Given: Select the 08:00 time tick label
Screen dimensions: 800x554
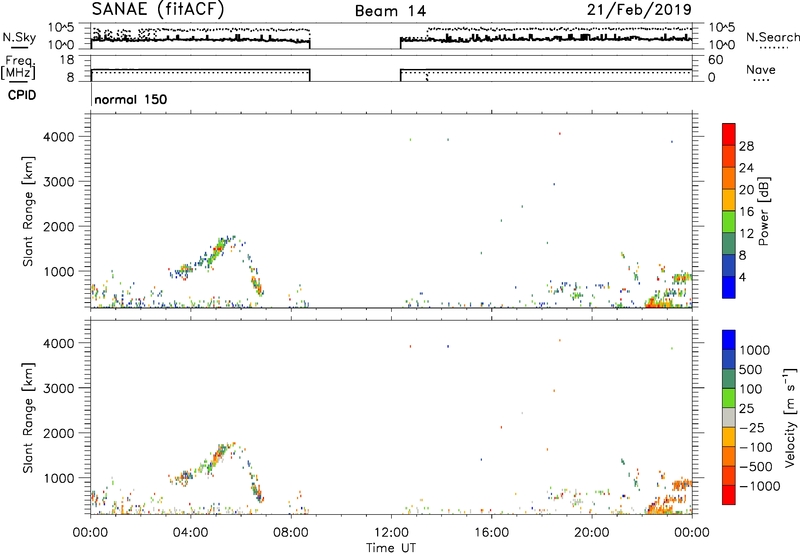Looking at the screenshot, I should click(291, 533).
